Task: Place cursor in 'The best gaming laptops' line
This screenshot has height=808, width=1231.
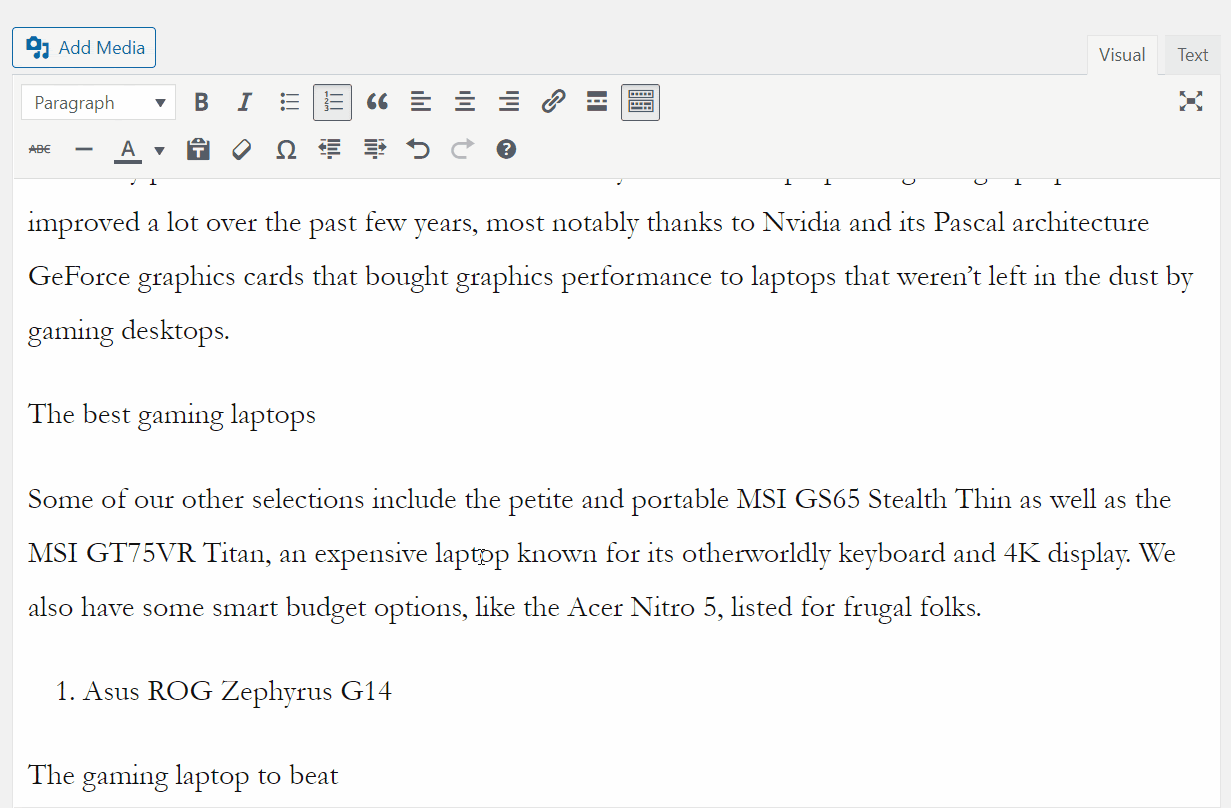Action: point(172,414)
